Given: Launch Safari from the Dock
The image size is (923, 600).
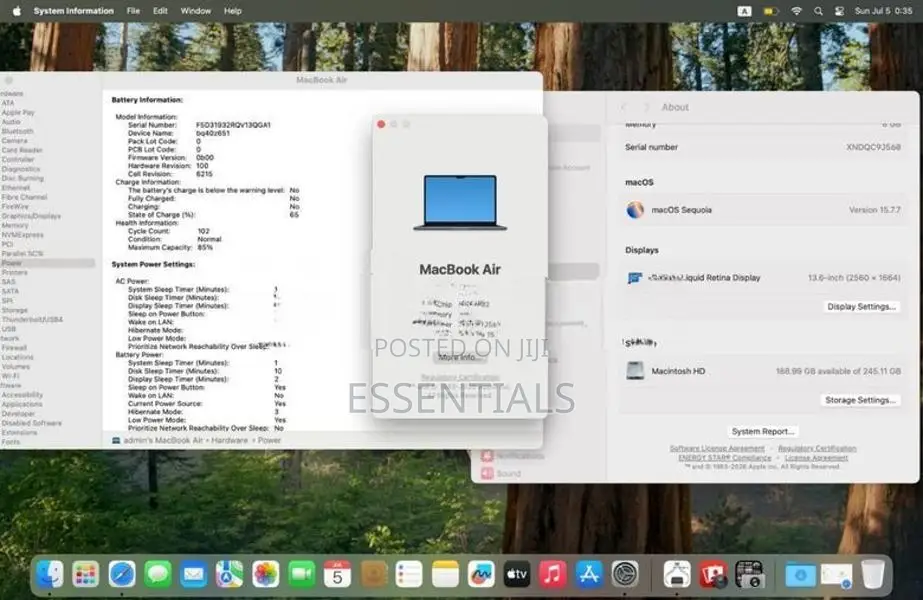Looking at the screenshot, I should click(122, 574).
